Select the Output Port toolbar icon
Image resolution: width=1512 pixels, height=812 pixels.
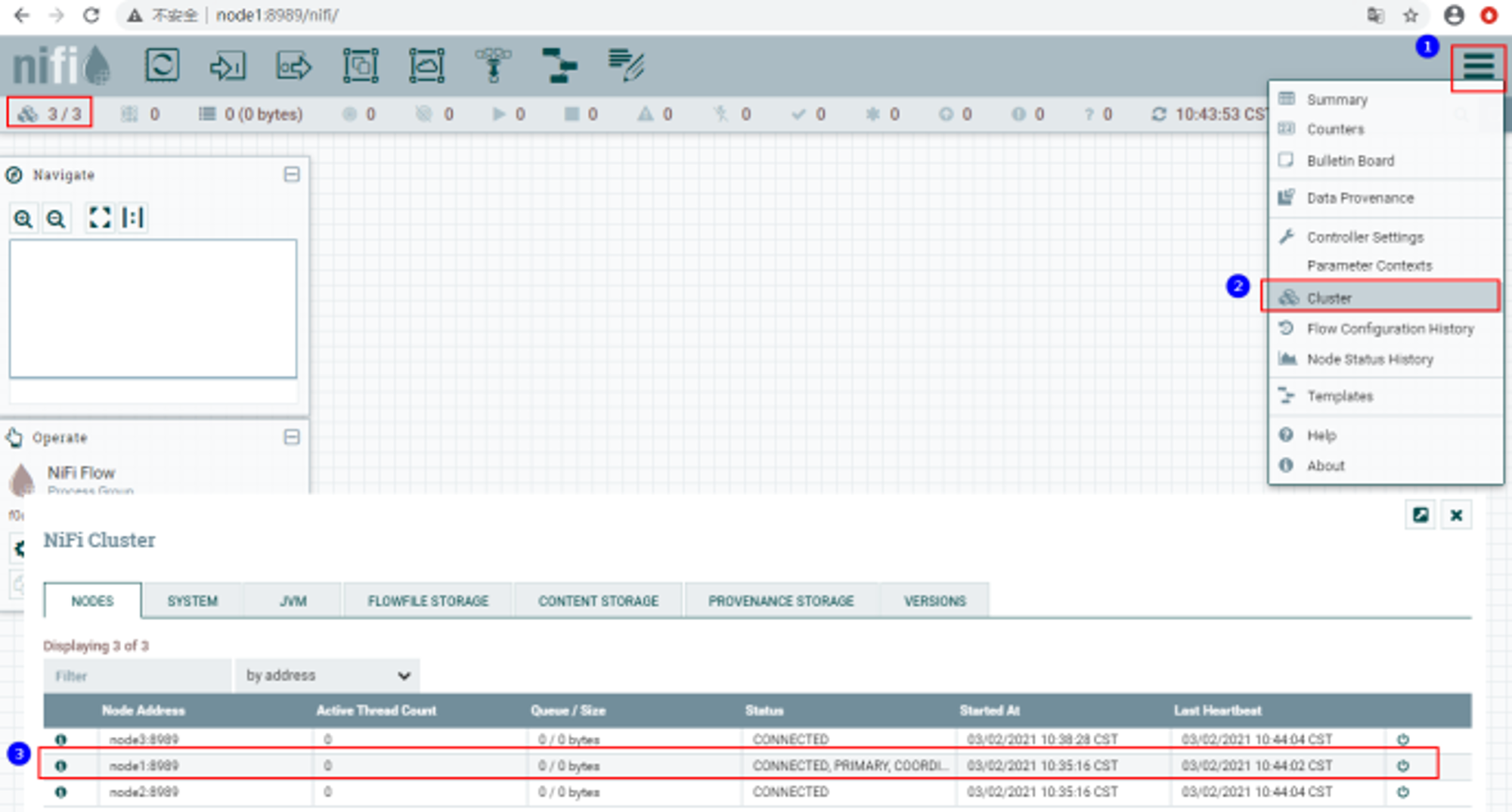[293, 66]
